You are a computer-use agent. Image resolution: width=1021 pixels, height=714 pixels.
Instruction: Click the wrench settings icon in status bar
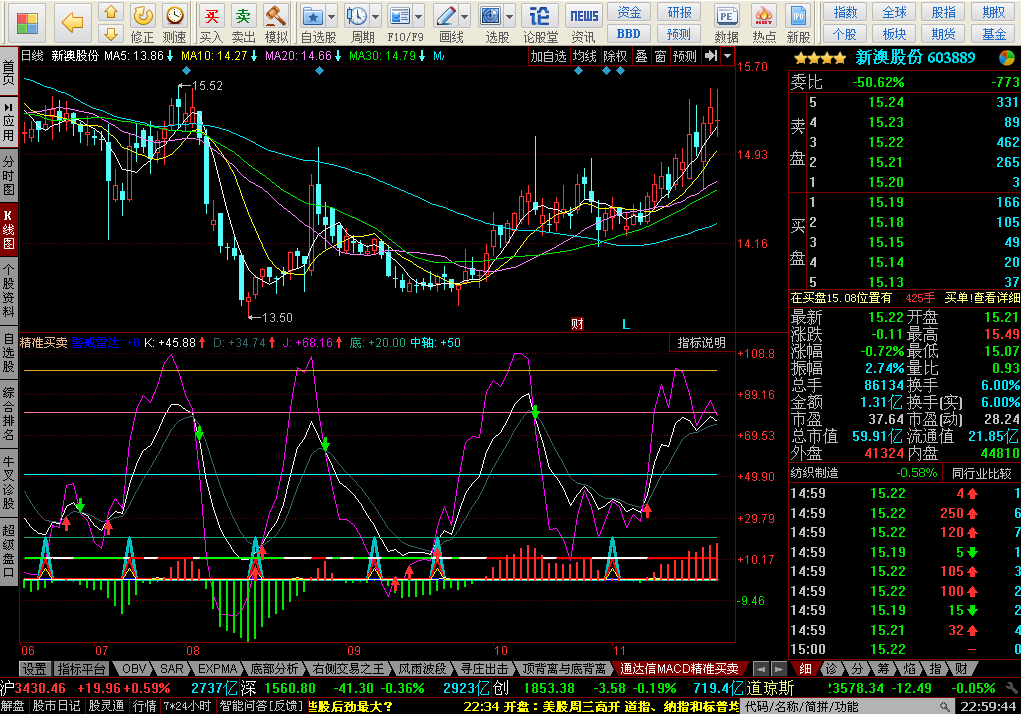click(1012, 688)
